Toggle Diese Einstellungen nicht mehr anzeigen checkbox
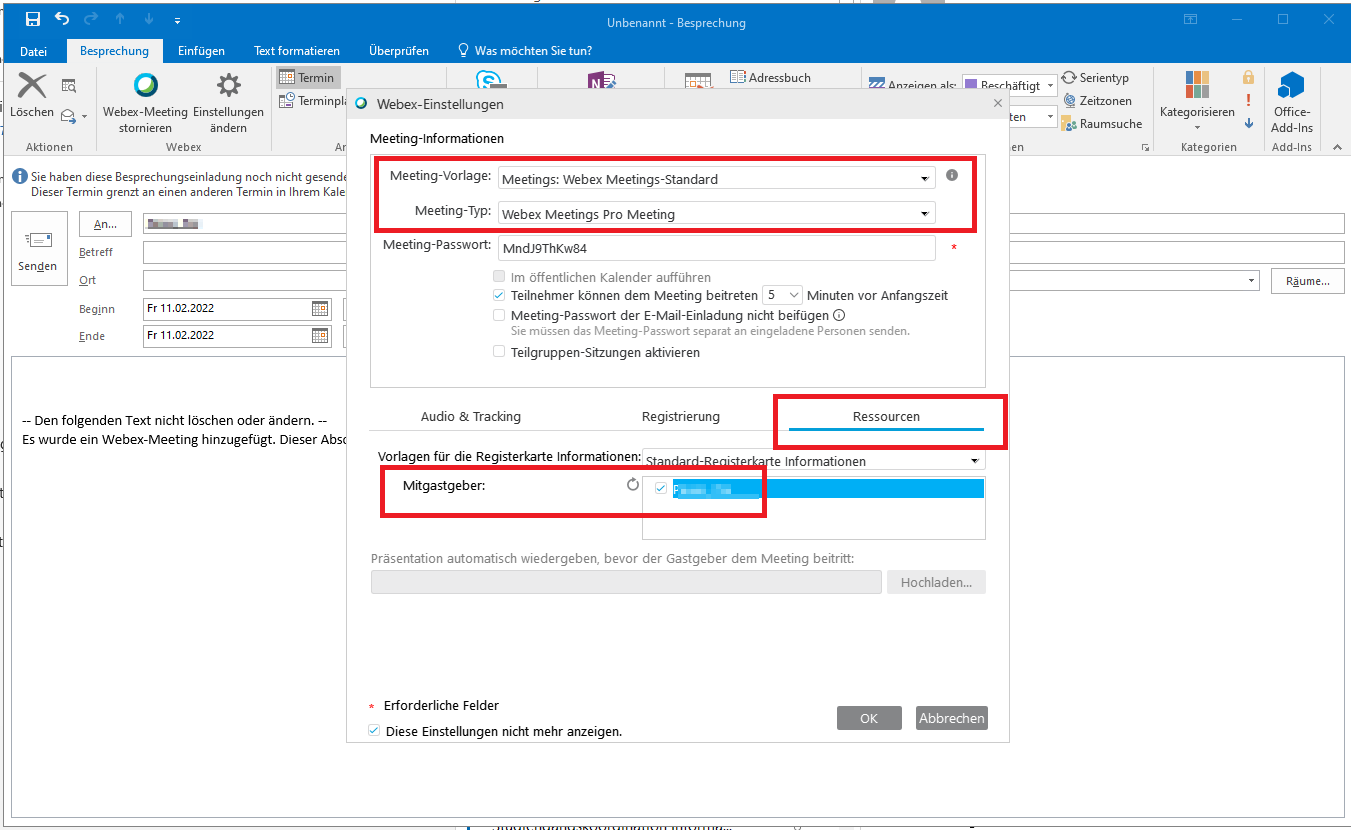The width and height of the screenshot is (1351, 830). click(374, 731)
